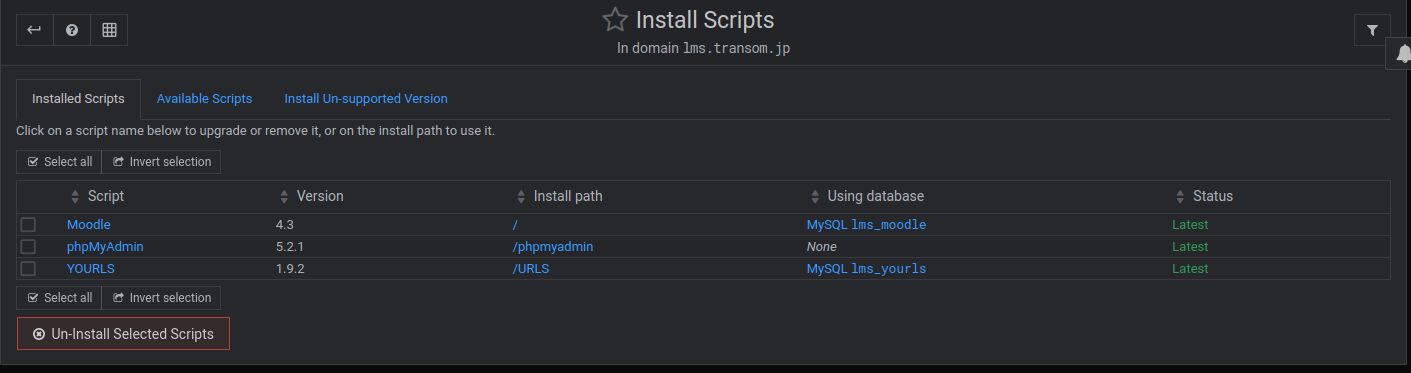1411x373 pixels.
Task: Open the /phpmyadmin install path link
Action: coord(553,247)
